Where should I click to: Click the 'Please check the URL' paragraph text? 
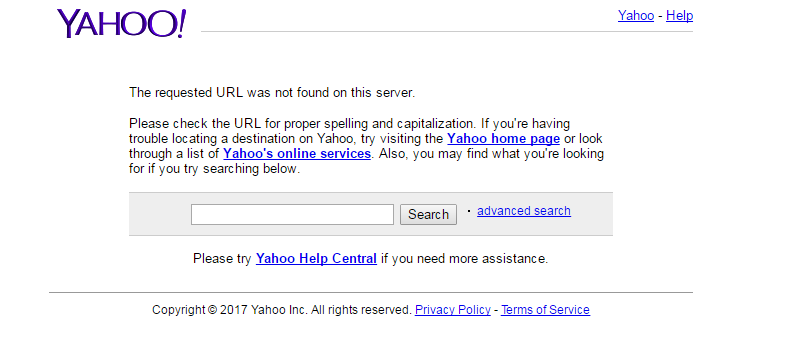(366, 146)
